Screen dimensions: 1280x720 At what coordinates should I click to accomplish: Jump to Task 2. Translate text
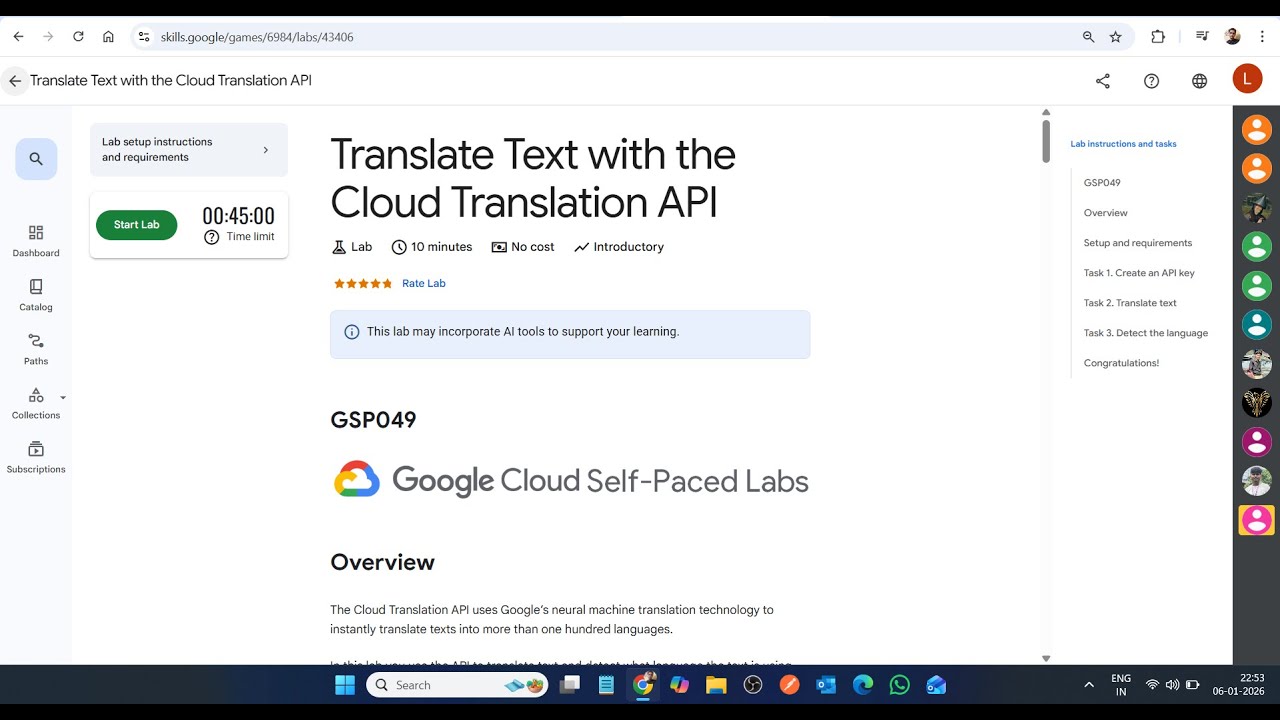(1130, 303)
